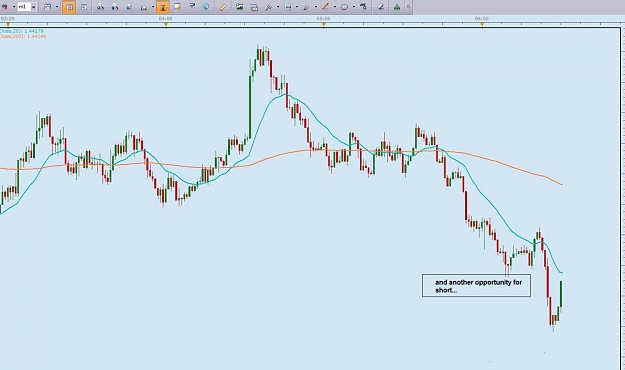Select the ellipse shape tool
This screenshot has height=370, width=625.
344,7
